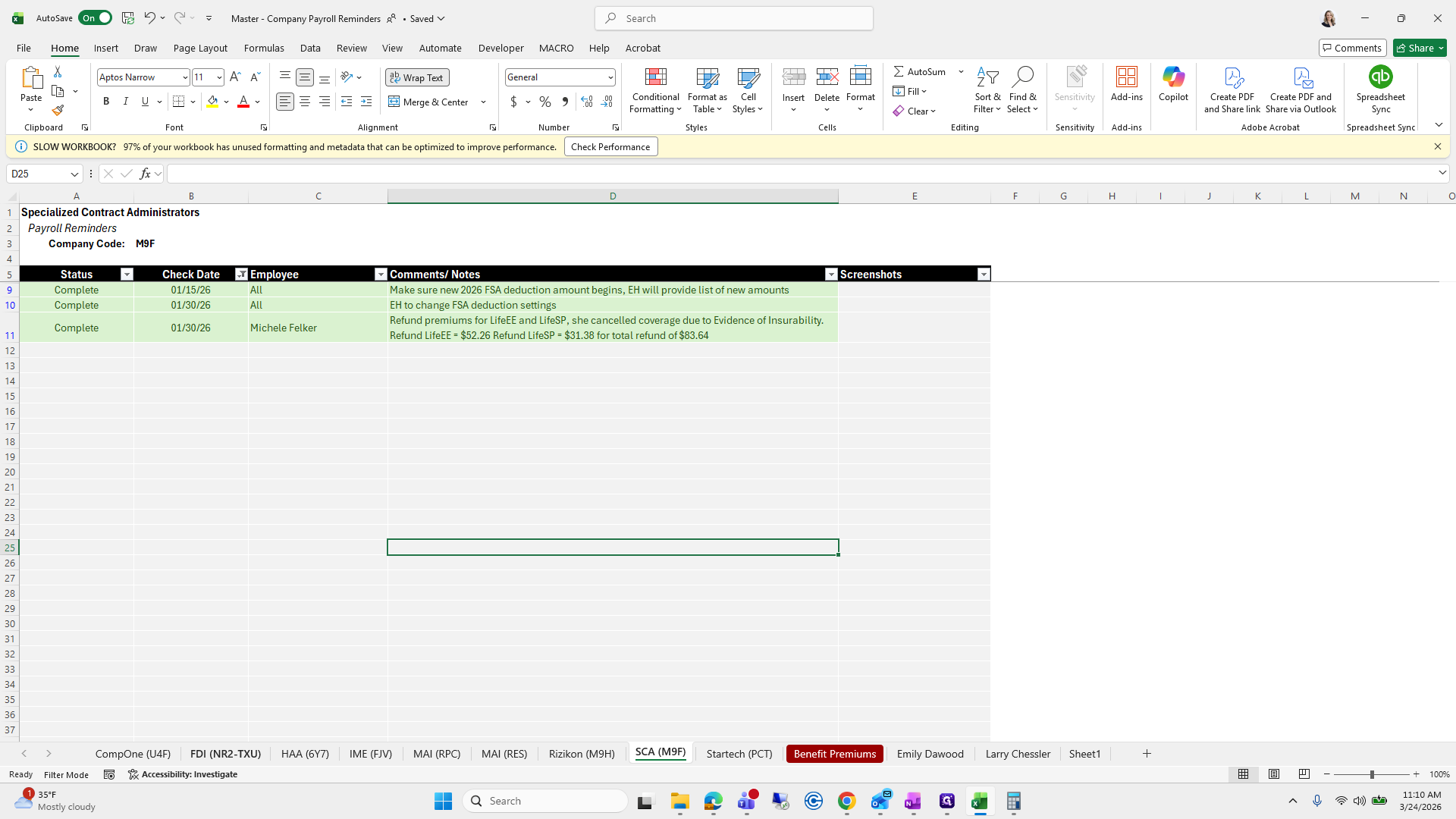
Task: Expand the font name combo box
Action: (185, 77)
